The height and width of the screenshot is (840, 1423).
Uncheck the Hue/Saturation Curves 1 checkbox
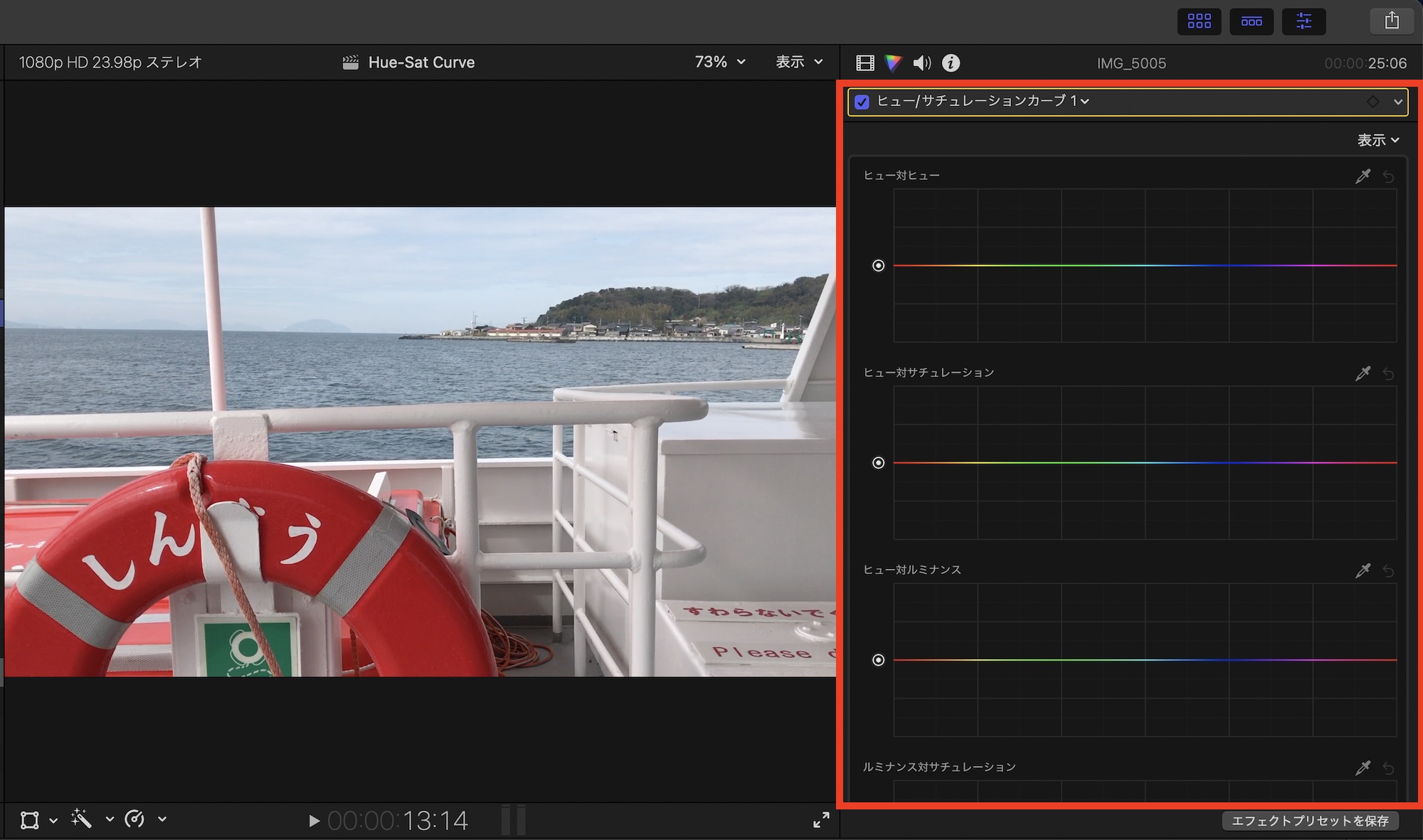(862, 102)
